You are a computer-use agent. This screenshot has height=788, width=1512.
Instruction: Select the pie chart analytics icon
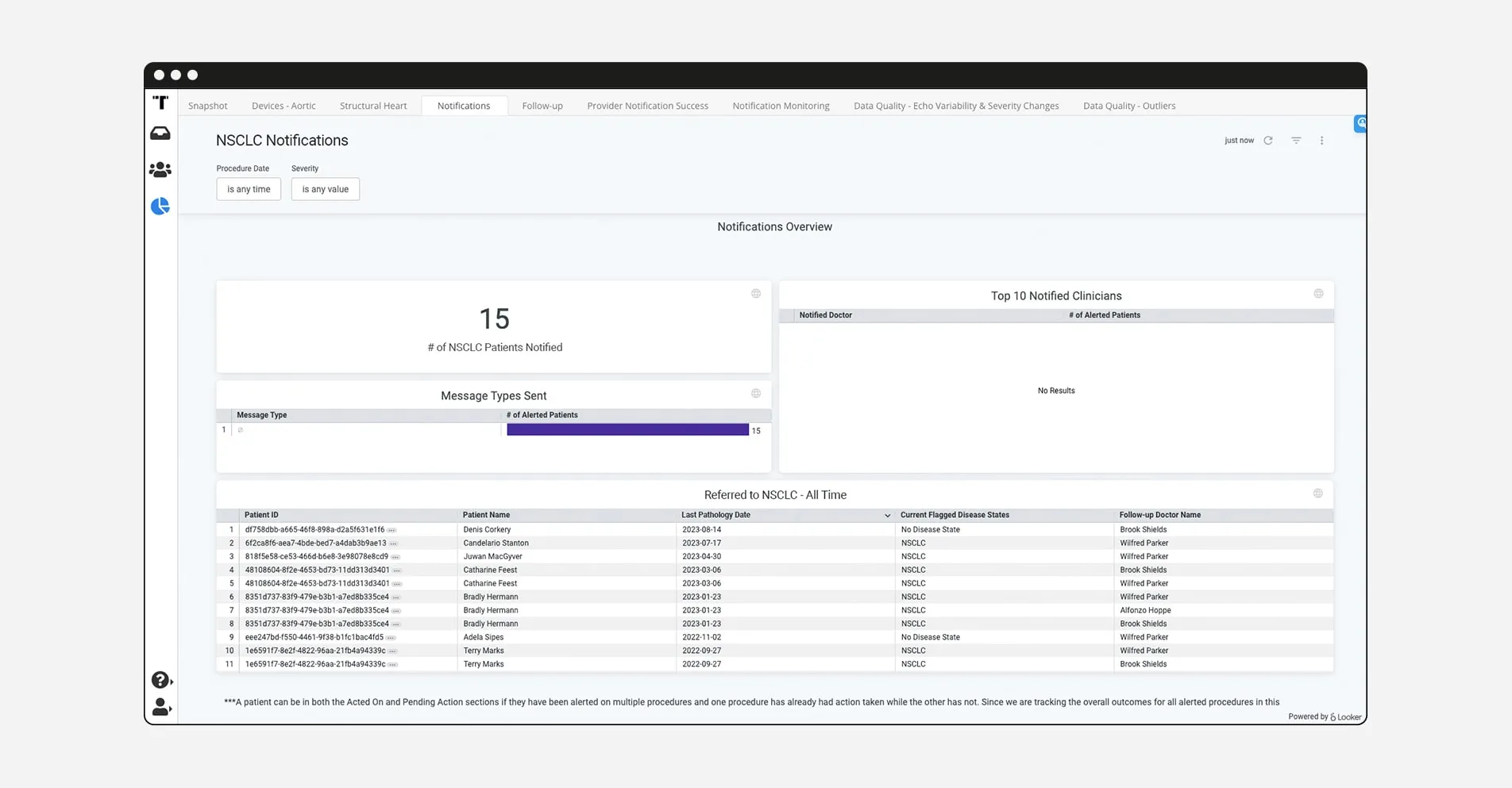pyautogui.click(x=160, y=207)
